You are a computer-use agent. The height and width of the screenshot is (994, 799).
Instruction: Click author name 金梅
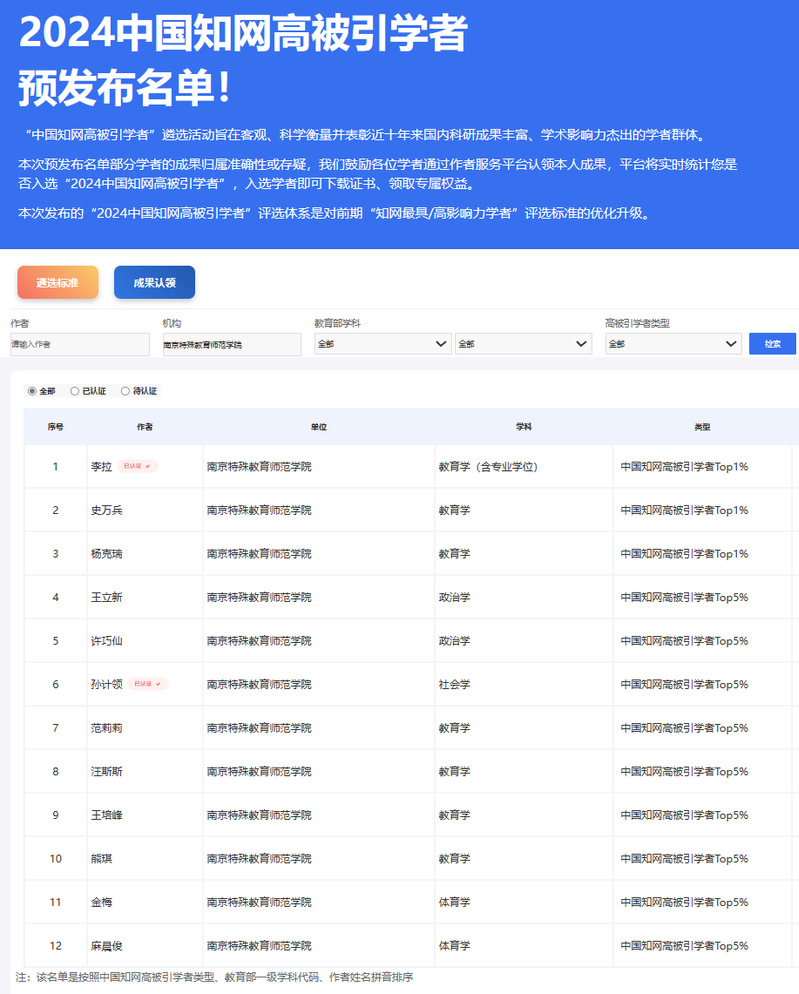point(101,902)
